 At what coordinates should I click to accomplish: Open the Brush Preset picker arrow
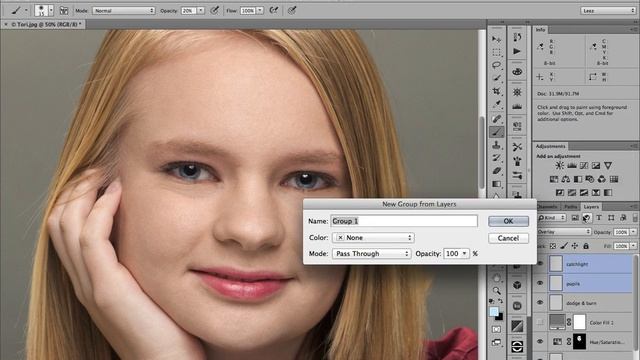coord(51,11)
